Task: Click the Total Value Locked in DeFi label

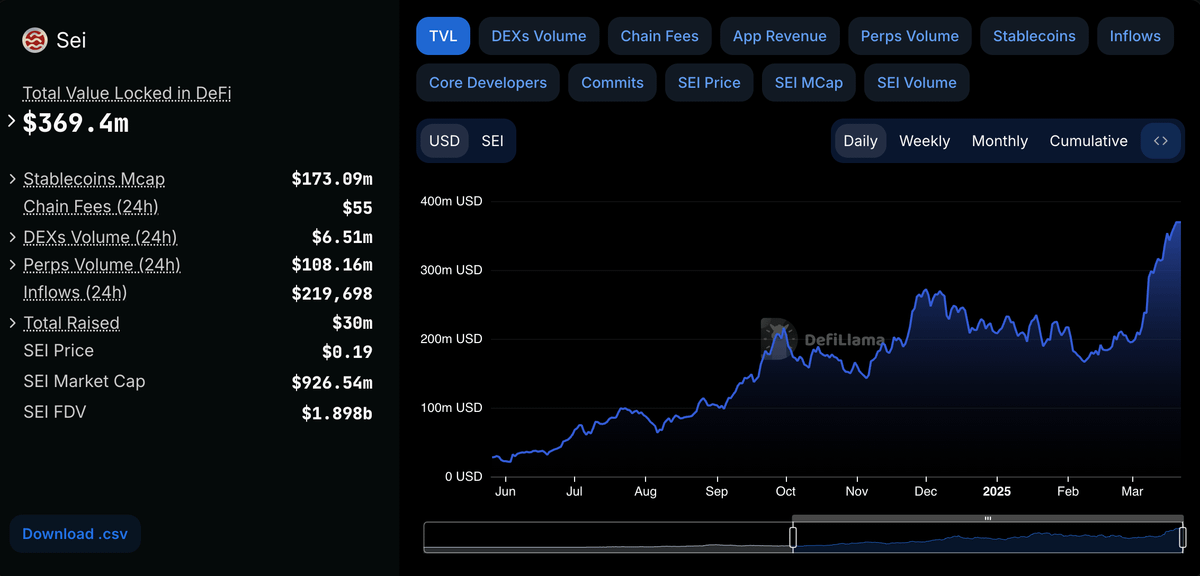Action: 127,93
